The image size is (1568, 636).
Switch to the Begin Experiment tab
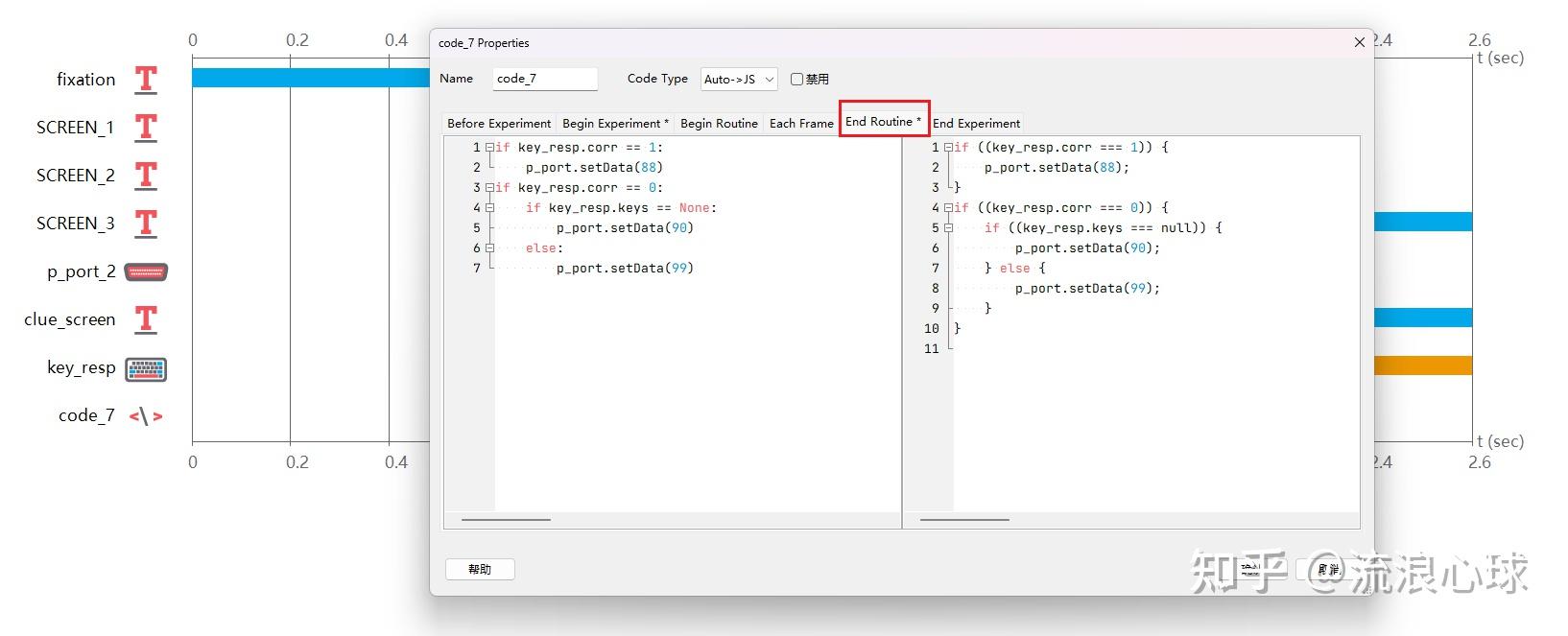(615, 123)
